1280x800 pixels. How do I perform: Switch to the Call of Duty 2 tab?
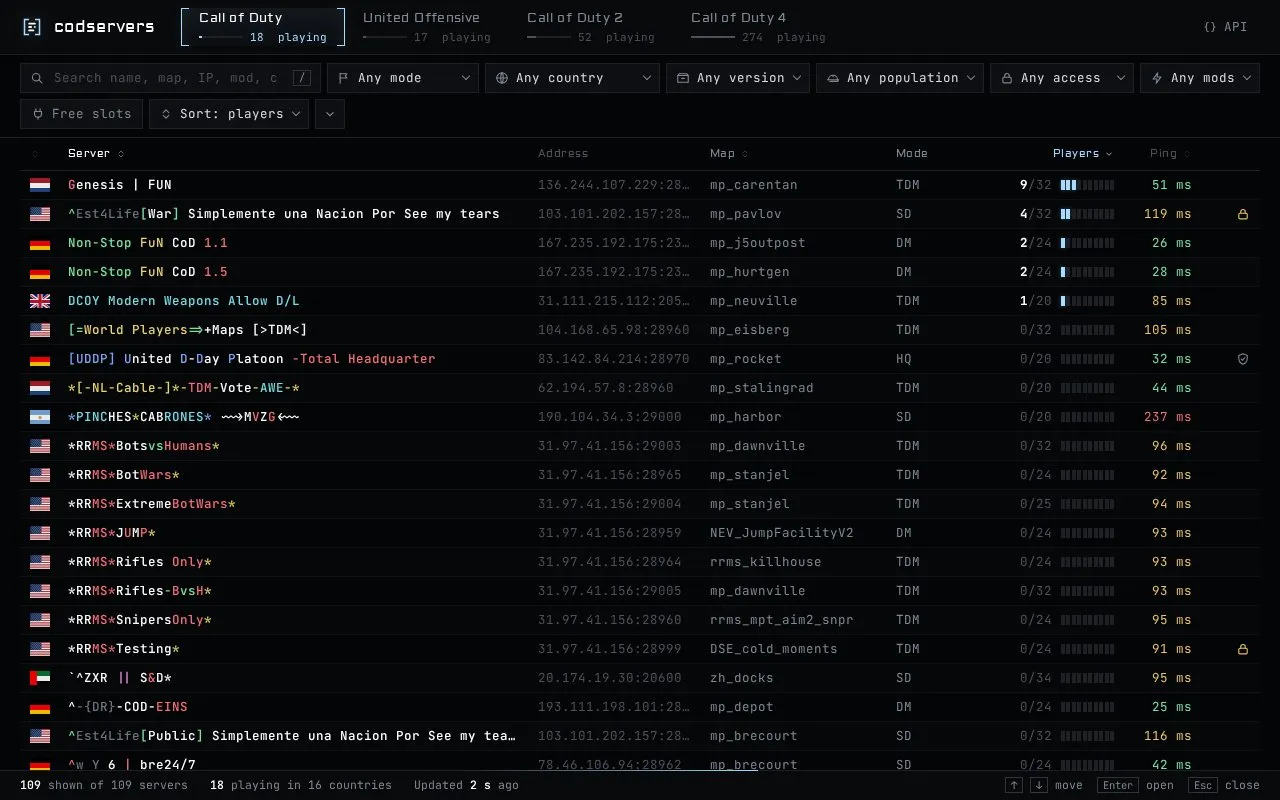[591, 27]
